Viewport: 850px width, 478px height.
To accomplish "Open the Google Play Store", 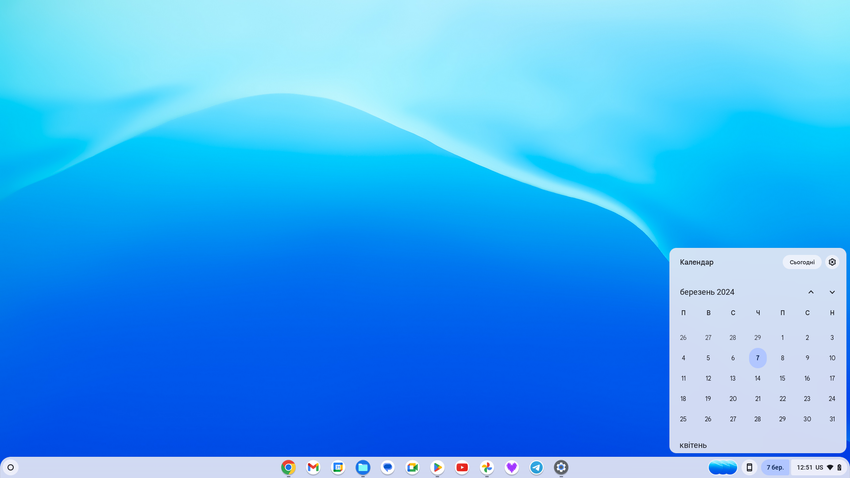I will [437, 467].
